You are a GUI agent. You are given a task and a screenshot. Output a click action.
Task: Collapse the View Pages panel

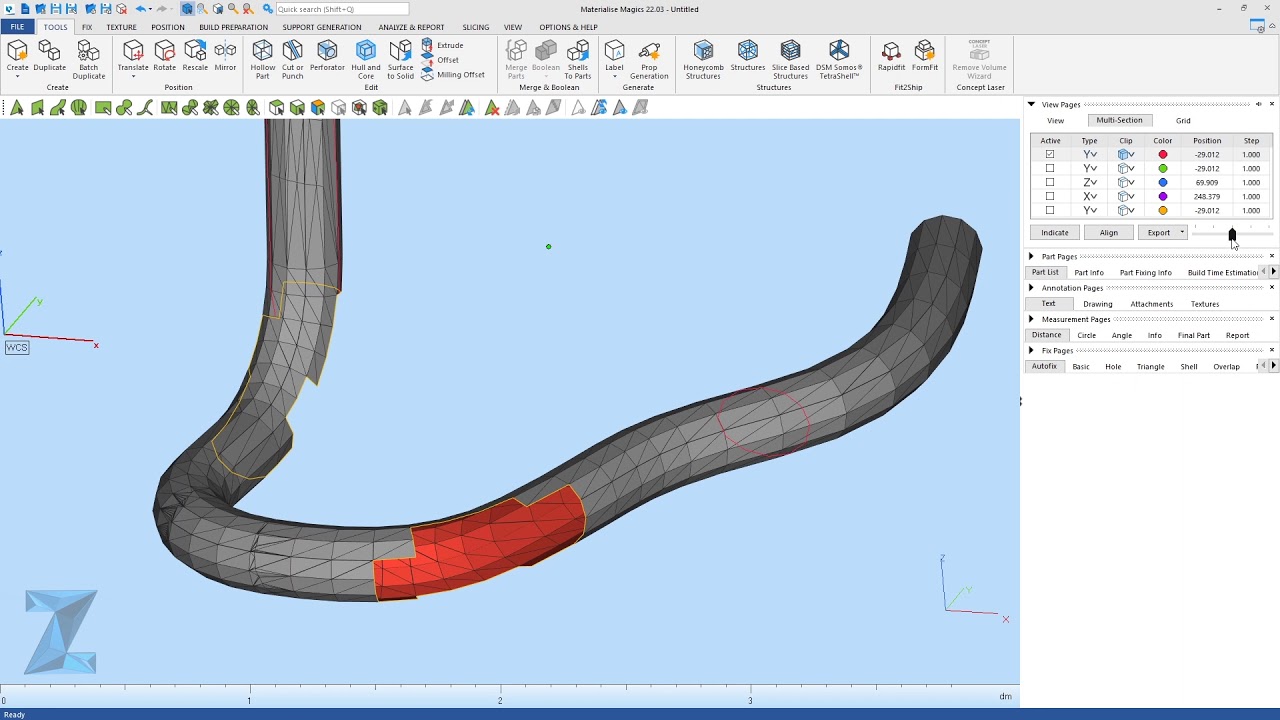pos(1031,104)
